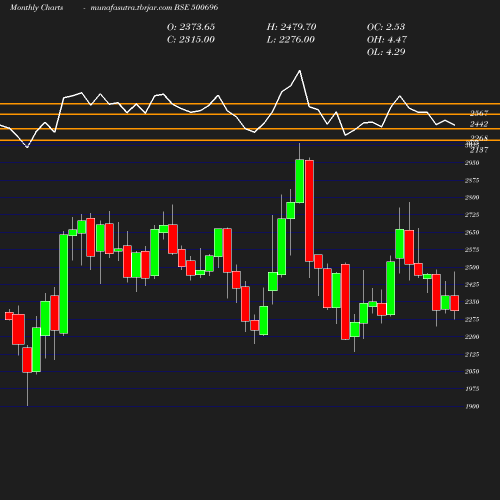Select the open value 'O: 2373.65'
This screenshot has width=500, height=500.
pos(191,27)
